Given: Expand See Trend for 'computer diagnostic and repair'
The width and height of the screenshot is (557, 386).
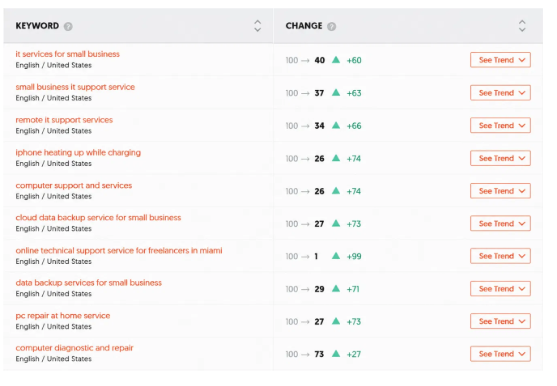Looking at the screenshot, I should [x=500, y=354].
